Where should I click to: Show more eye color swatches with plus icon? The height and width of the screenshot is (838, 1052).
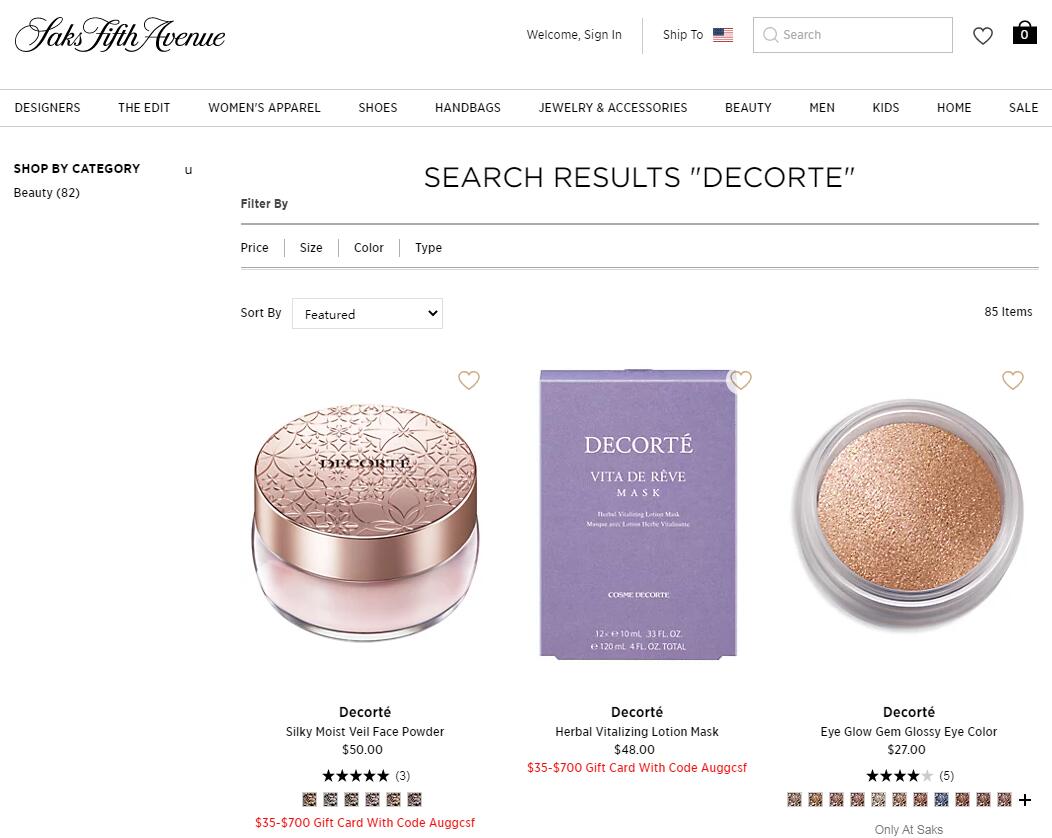(x=1025, y=800)
